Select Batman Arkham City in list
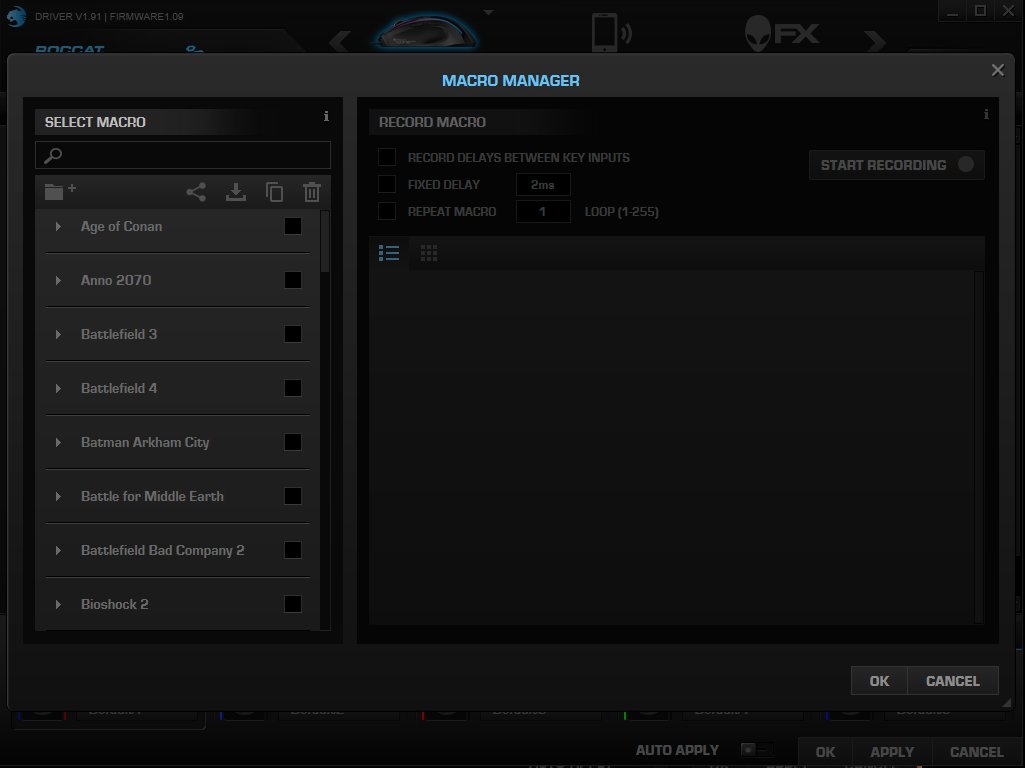The image size is (1025, 768). 145,442
